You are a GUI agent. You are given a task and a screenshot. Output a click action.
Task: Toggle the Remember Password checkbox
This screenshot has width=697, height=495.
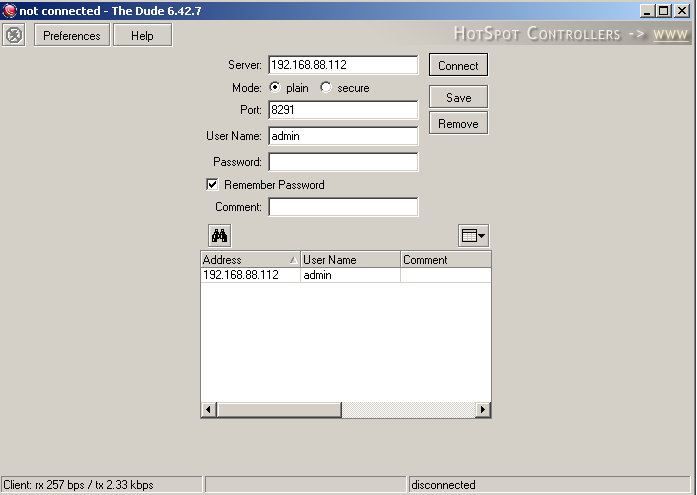coord(212,184)
